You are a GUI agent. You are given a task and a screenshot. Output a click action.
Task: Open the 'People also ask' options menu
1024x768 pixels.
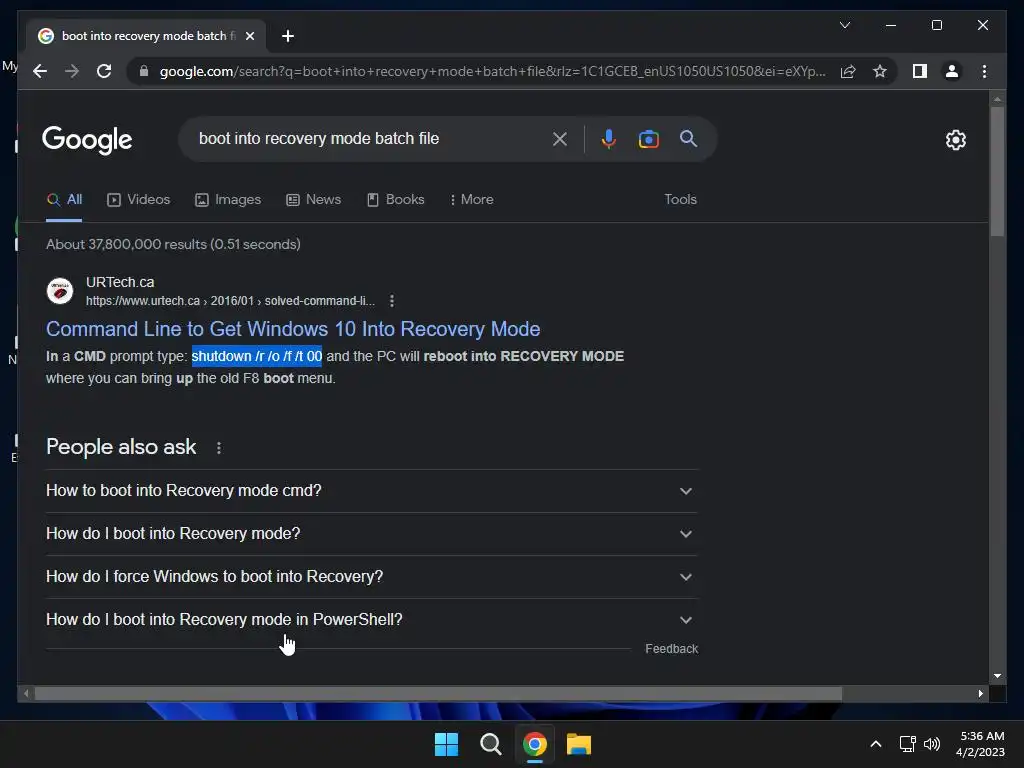coord(219,448)
